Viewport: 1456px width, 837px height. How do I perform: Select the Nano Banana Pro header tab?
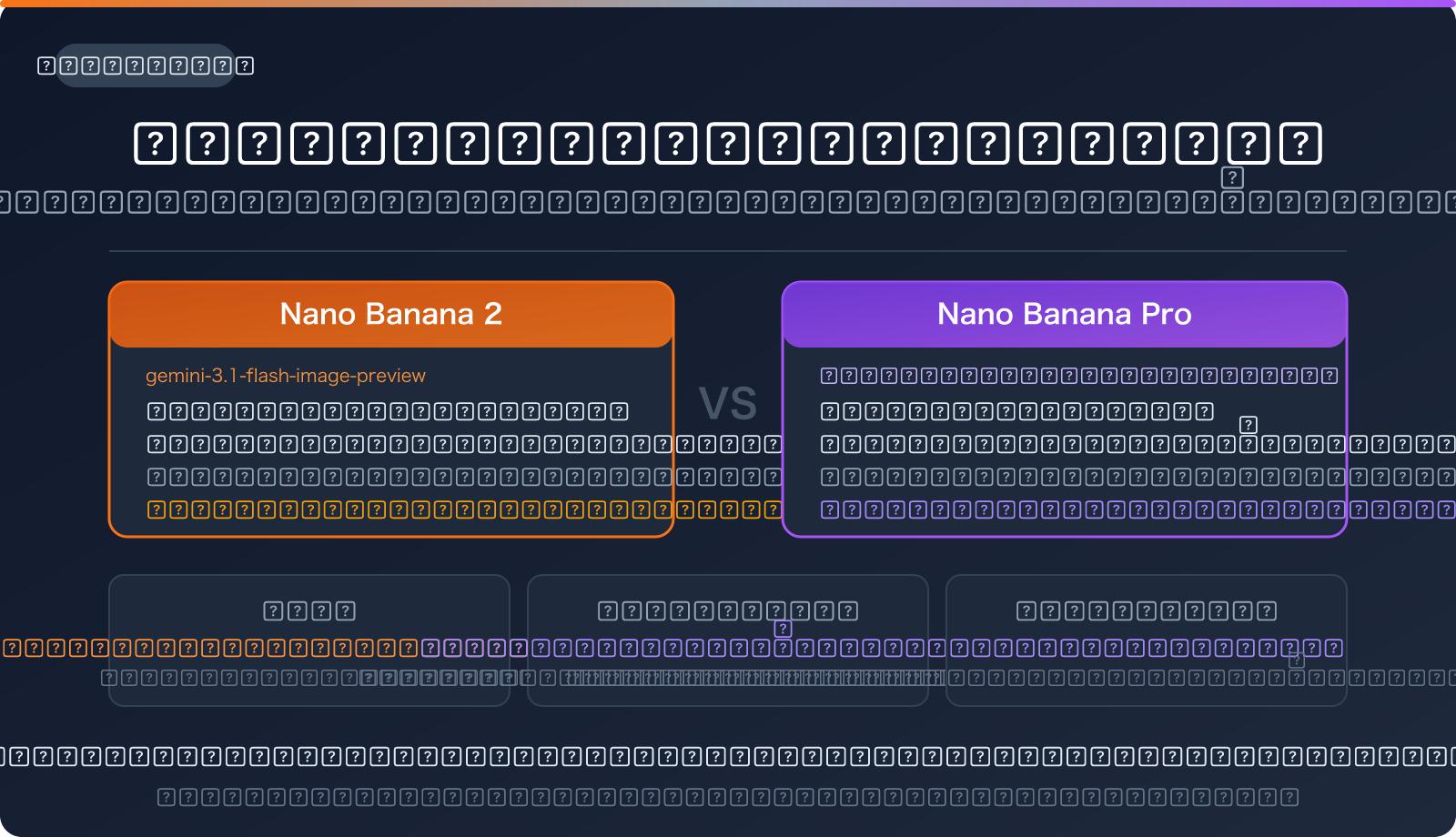pyautogui.click(x=1065, y=314)
